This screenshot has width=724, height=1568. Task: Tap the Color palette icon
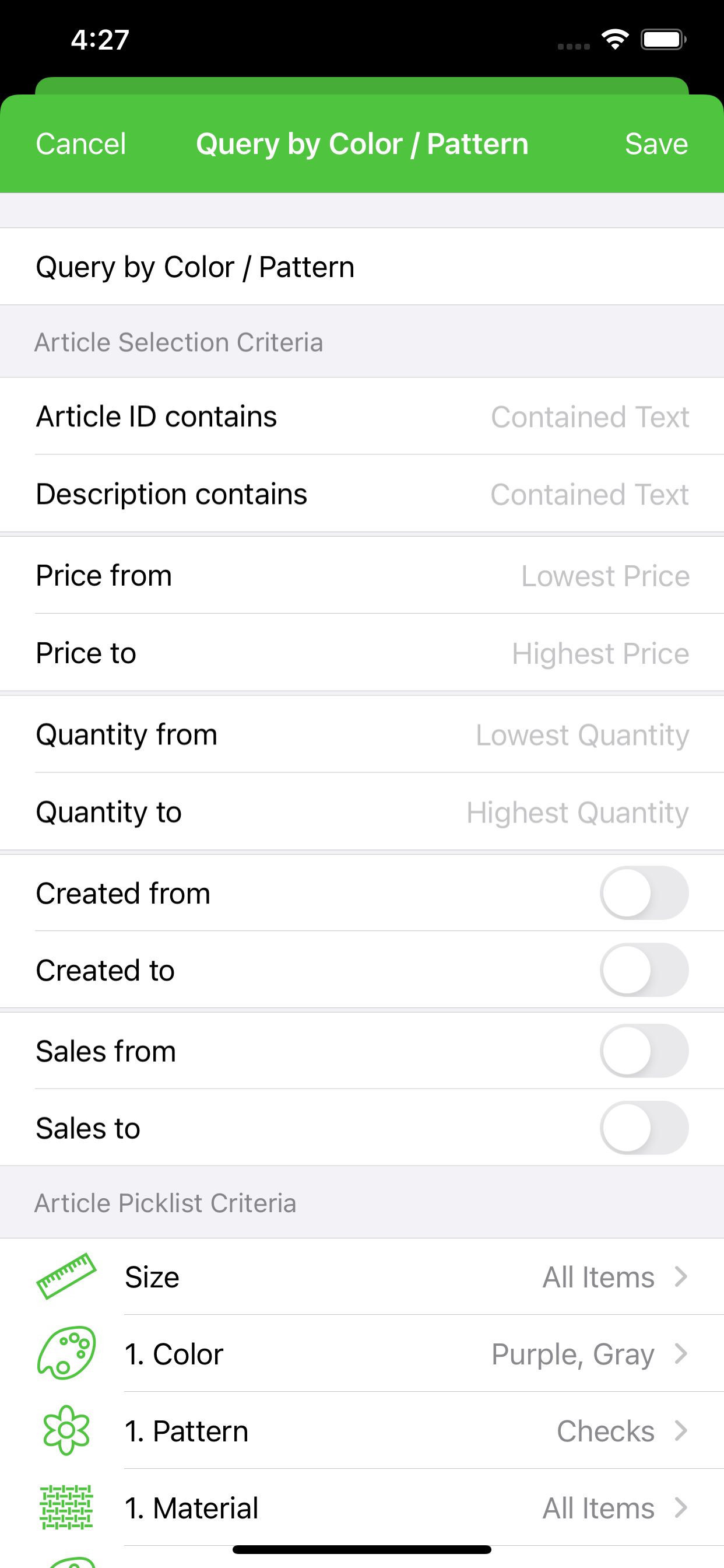66,1353
